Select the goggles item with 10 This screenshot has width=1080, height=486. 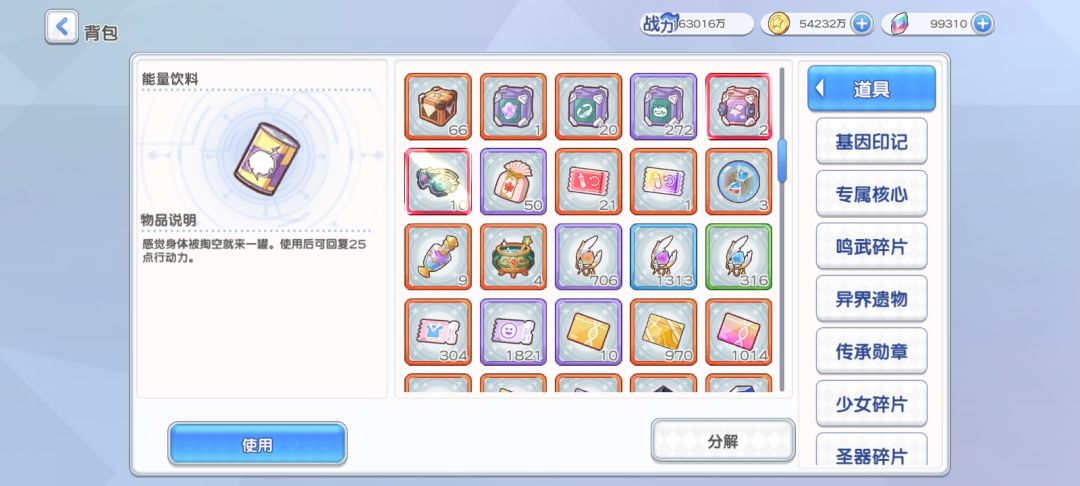tap(437, 182)
